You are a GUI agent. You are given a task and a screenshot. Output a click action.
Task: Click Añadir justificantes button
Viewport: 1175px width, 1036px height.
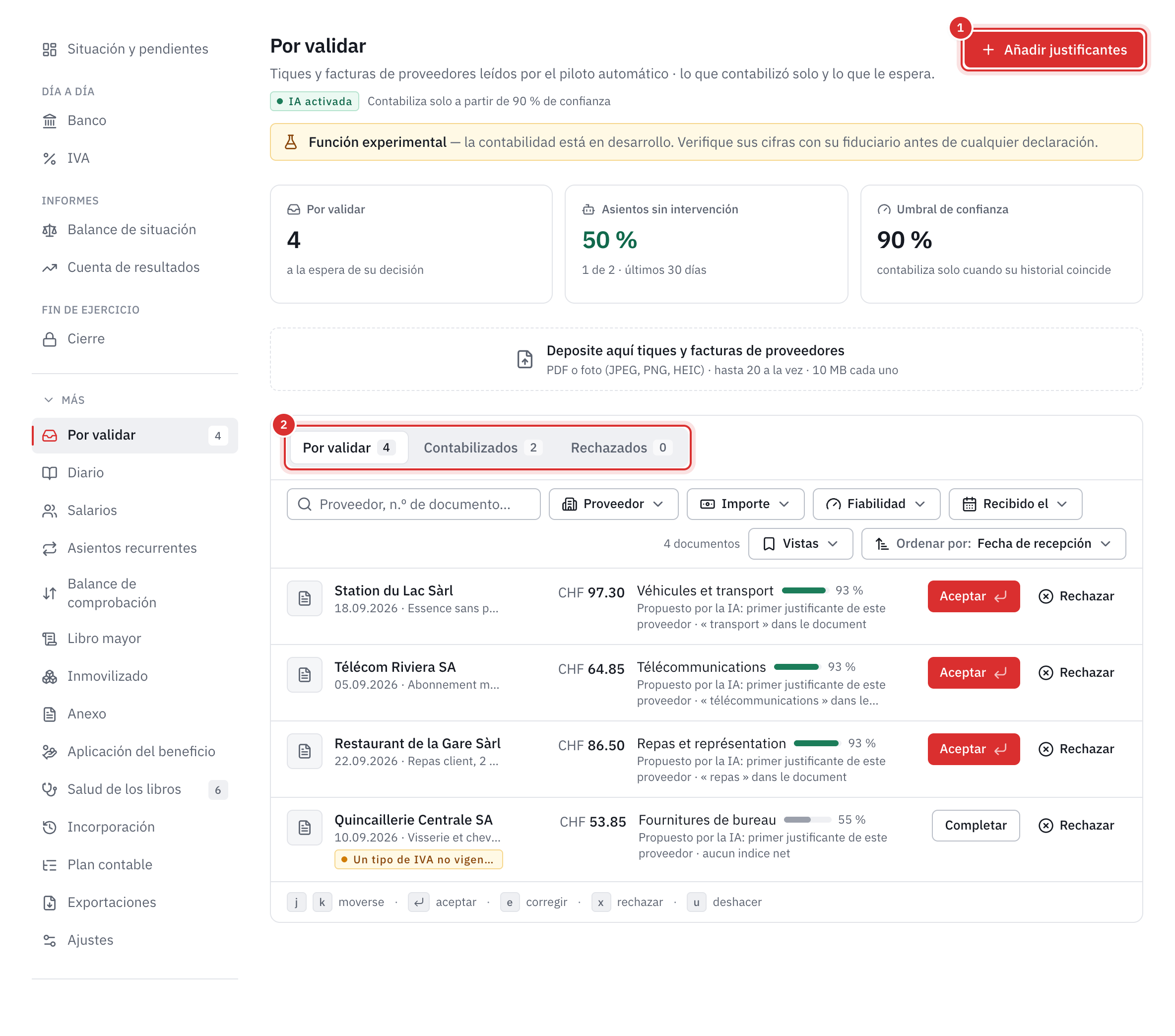click(x=1054, y=50)
